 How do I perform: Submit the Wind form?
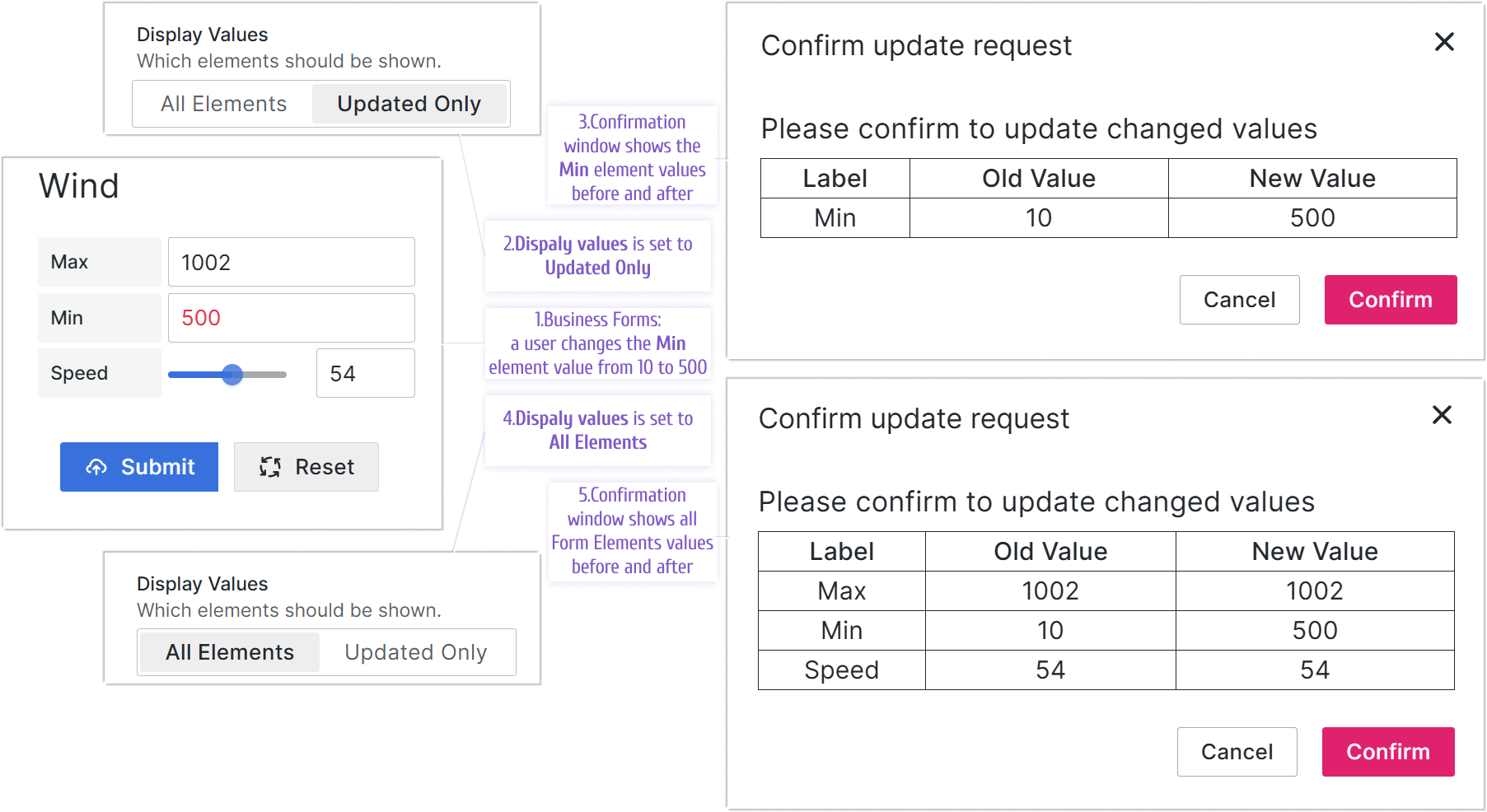point(139,467)
